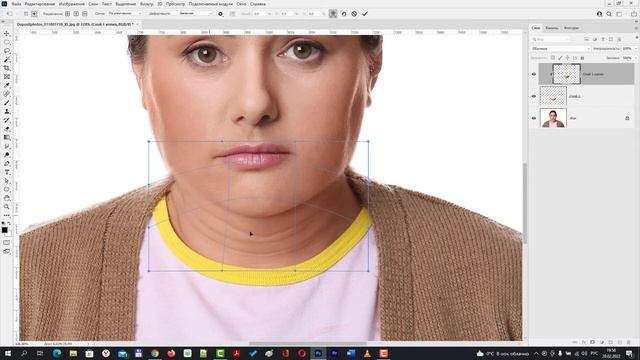Click the foreground color swatch
This screenshot has width=640, height=360.
[4, 230]
